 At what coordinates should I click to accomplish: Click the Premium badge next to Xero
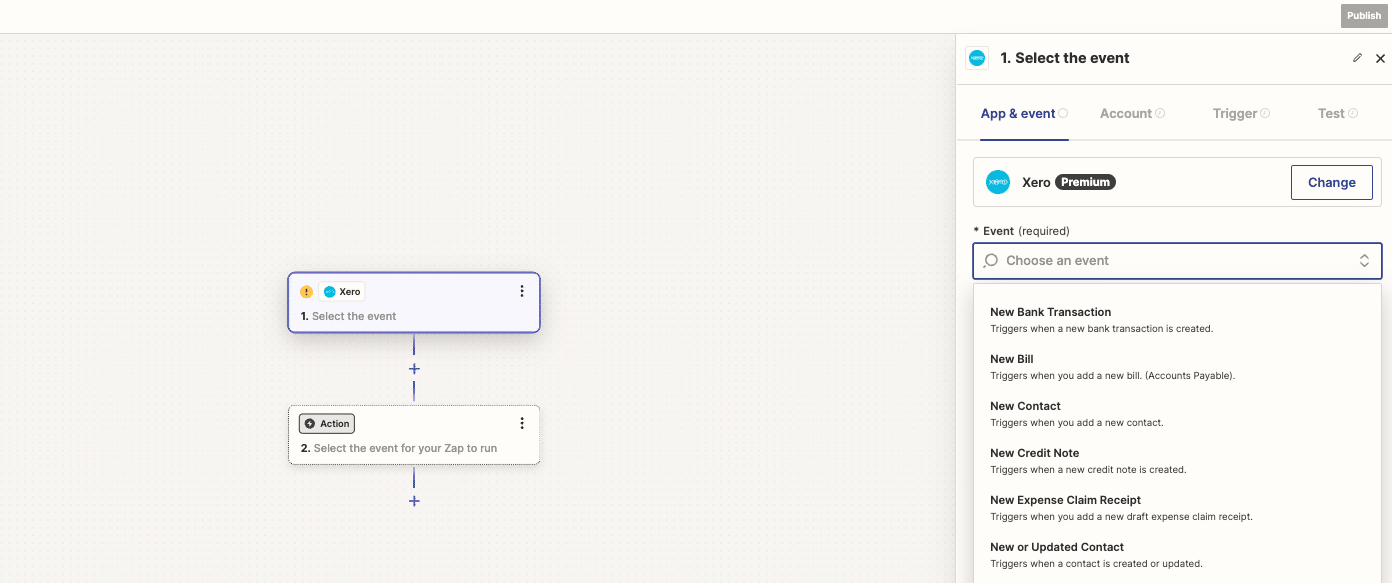click(1085, 182)
